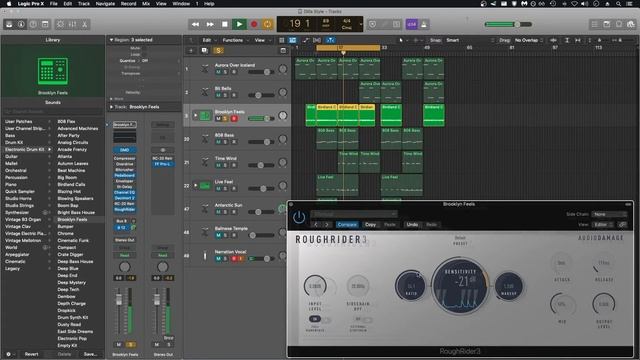The width and height of the screenshot is (640, 360).
Task: Open the Window menu
Action: (181, 4)
